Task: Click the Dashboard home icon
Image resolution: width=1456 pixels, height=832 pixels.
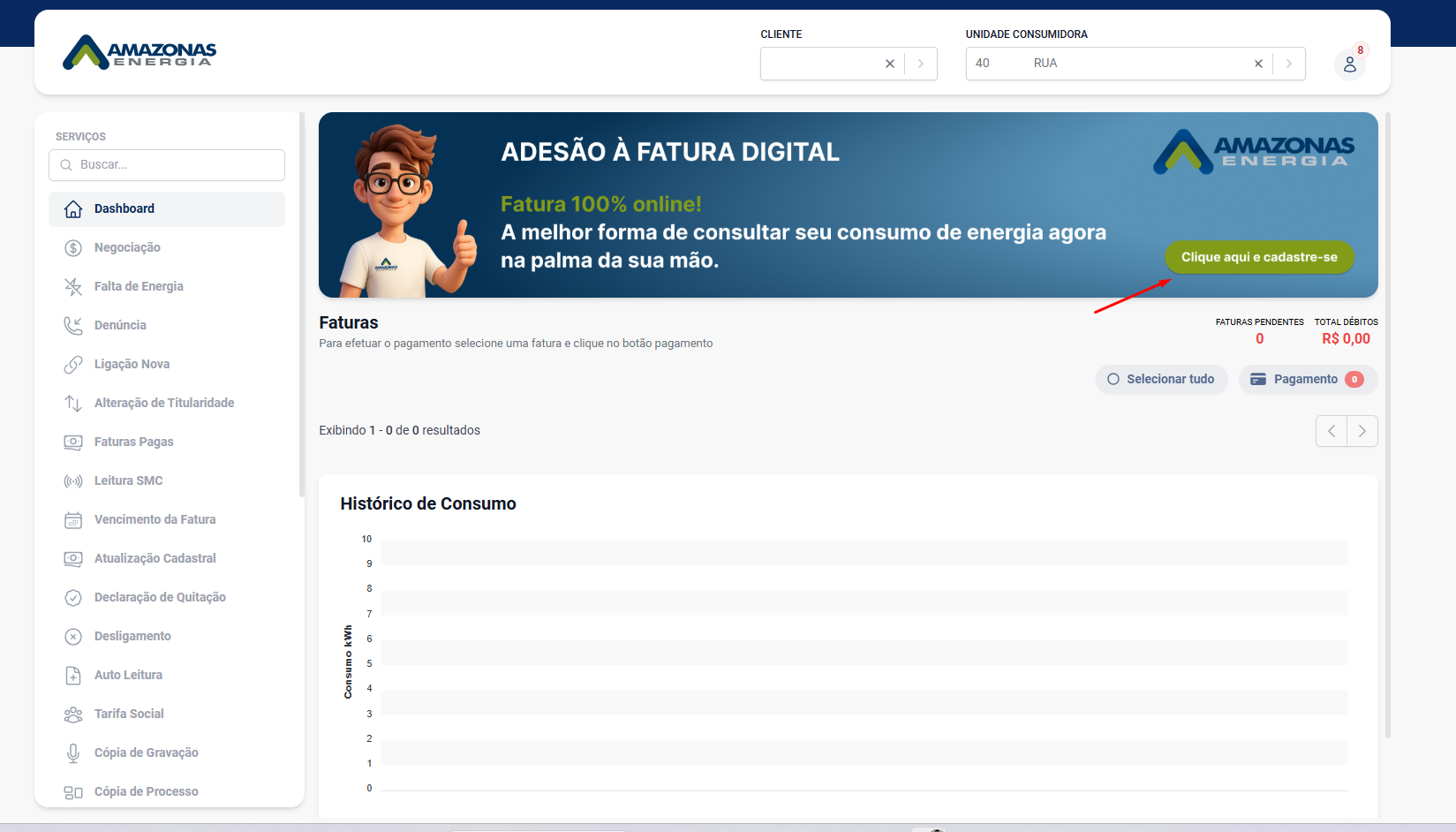Action: (x=73, y=209)
